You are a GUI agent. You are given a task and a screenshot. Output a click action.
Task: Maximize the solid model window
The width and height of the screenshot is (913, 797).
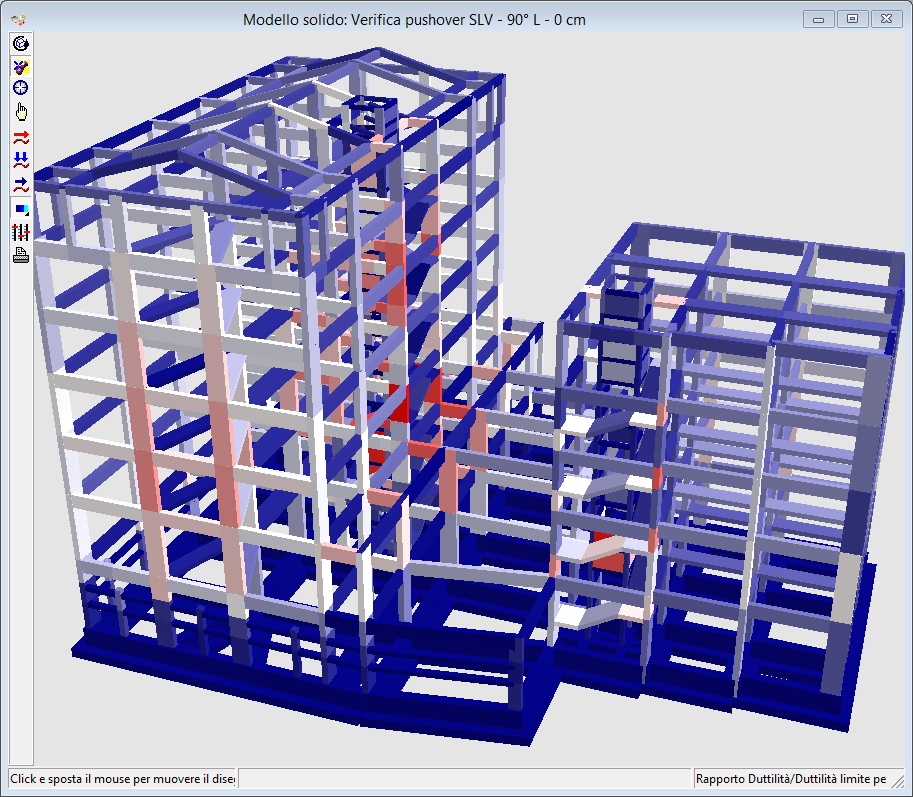point(852,19)
